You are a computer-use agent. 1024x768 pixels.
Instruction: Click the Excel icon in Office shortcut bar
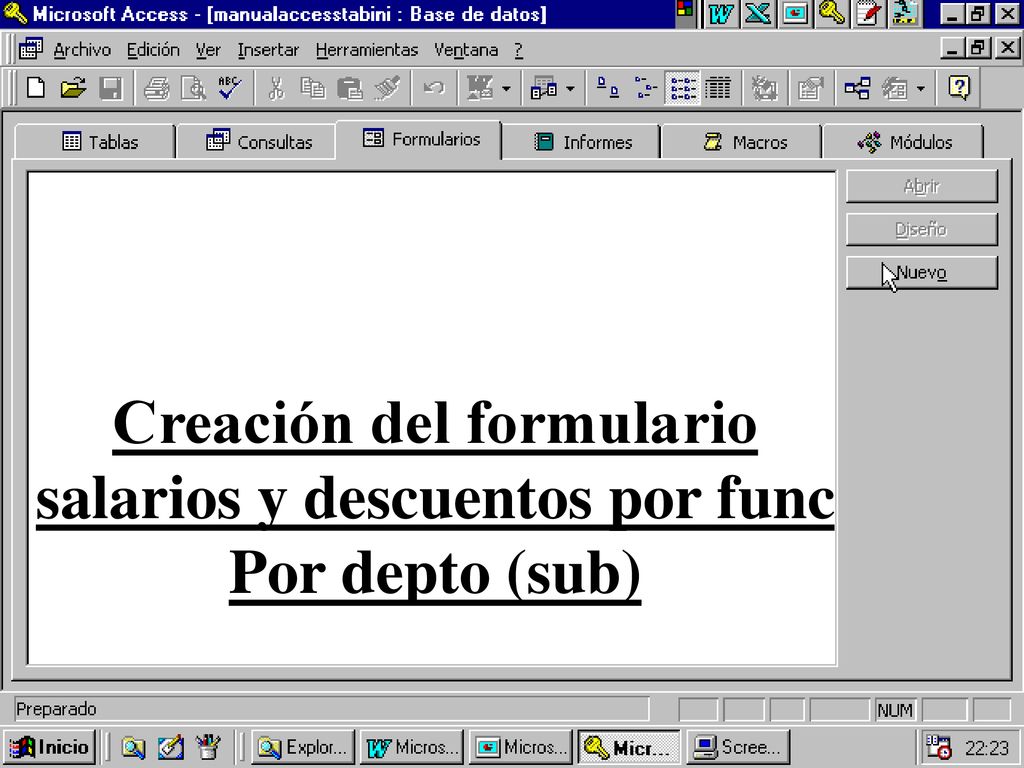coord(758,13)
